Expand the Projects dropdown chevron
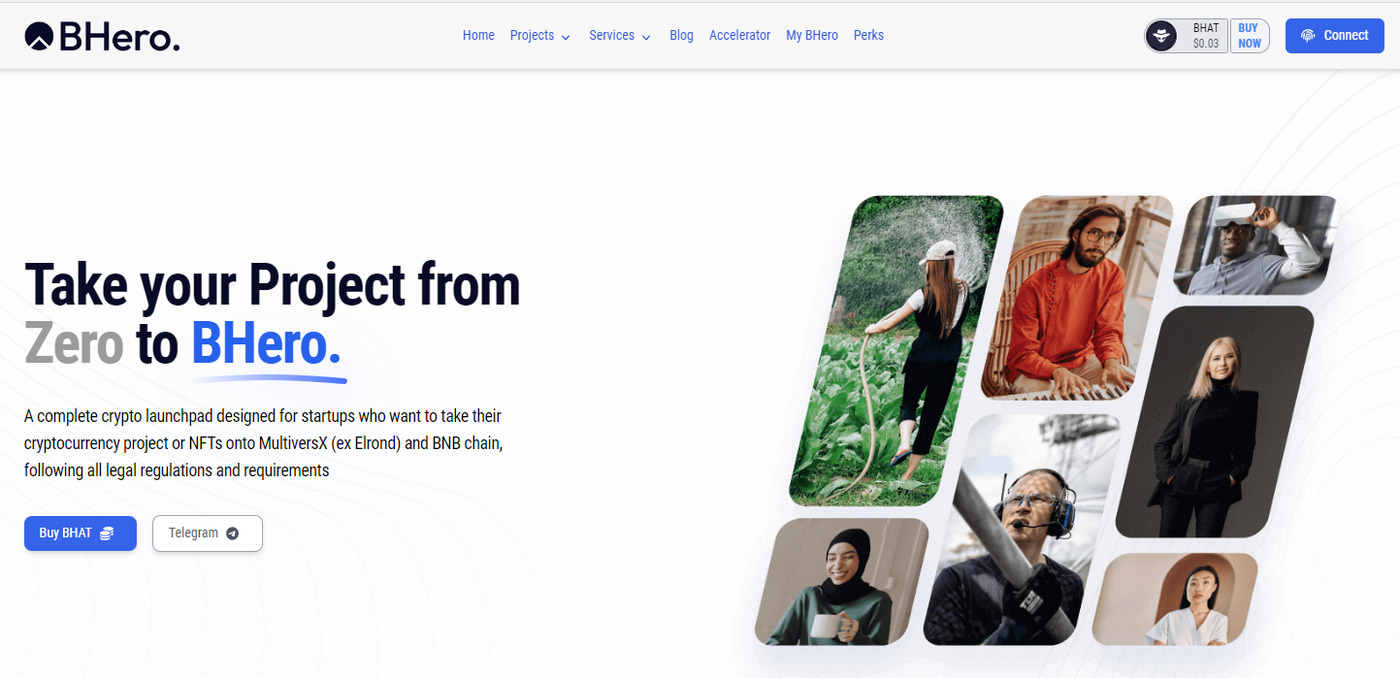This screenshot has height=678, width=1400. tap(565, 37)
